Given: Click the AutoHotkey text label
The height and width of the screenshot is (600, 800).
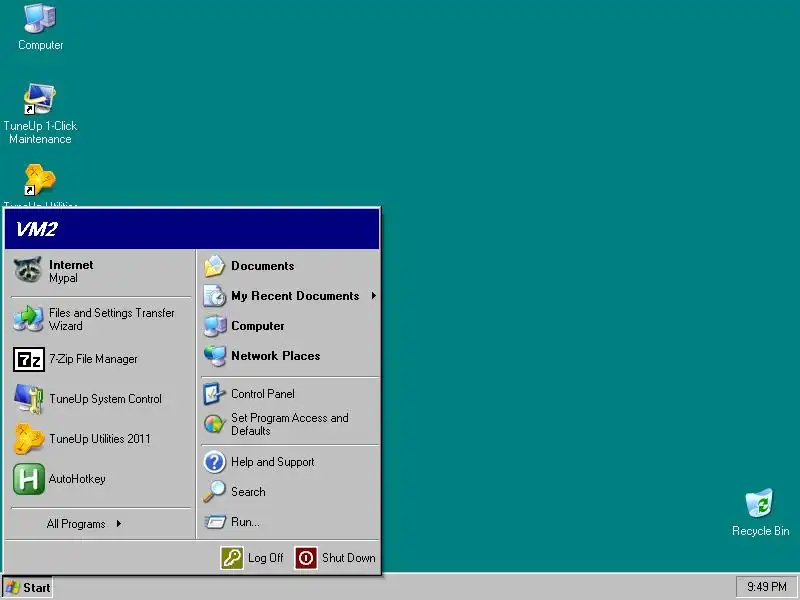Looking at the screenshot, I should pyautogui.click(x=77, y=479).
